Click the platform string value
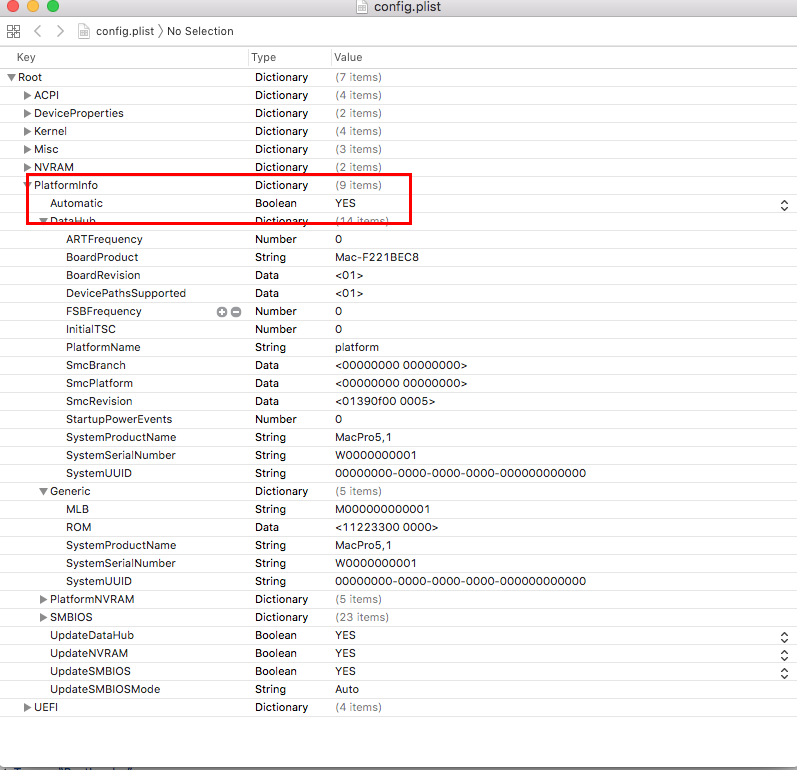This screenshot has height=770, width=797. tap(357, 347)
